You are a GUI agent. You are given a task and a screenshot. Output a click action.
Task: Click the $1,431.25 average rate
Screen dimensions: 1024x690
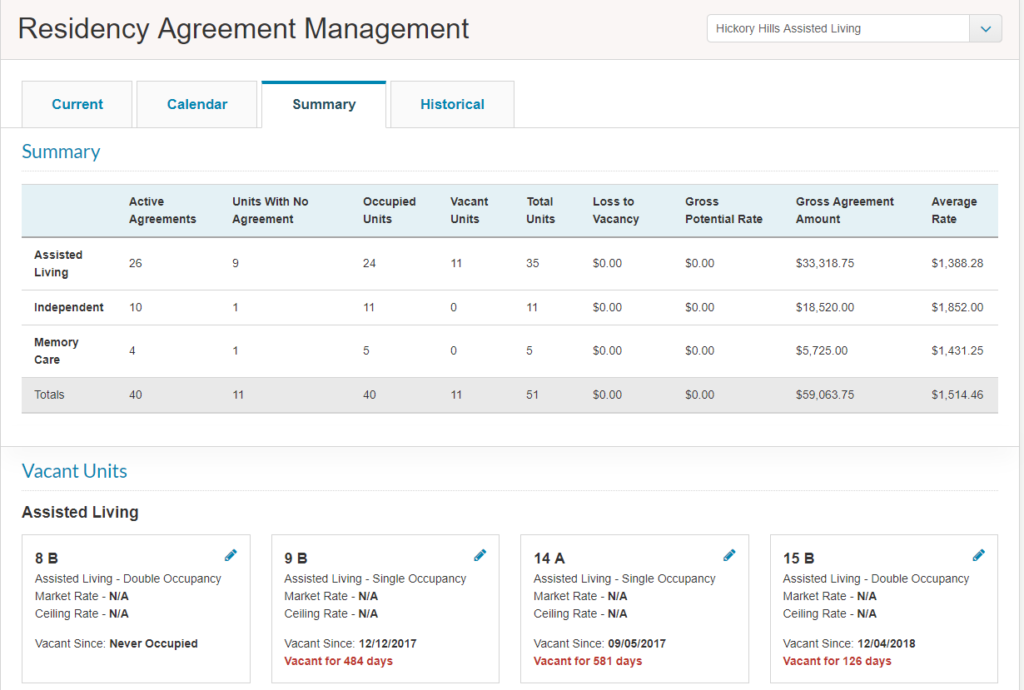click(957, 351)
